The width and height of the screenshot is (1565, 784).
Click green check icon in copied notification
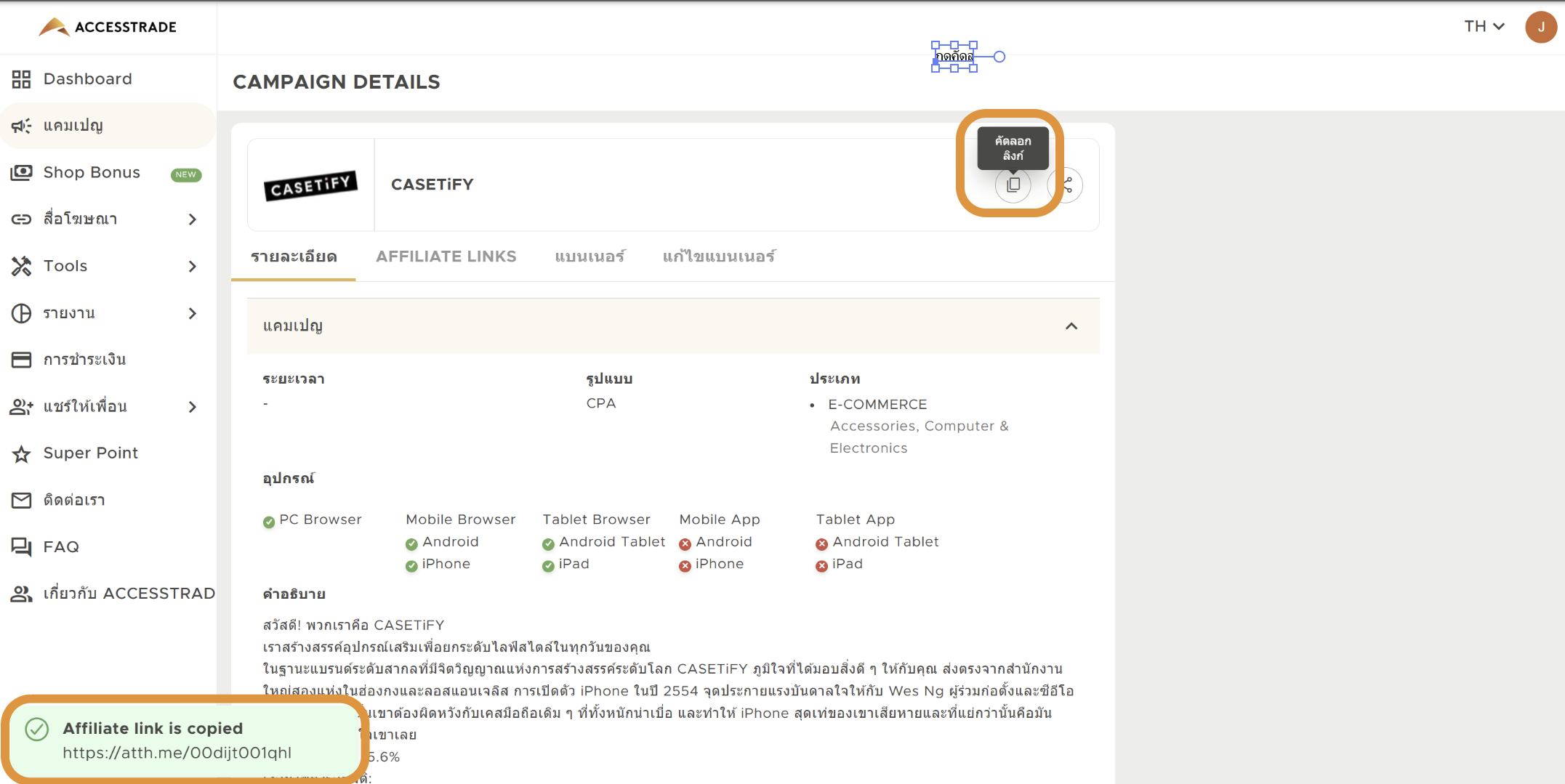pos(36,729)
